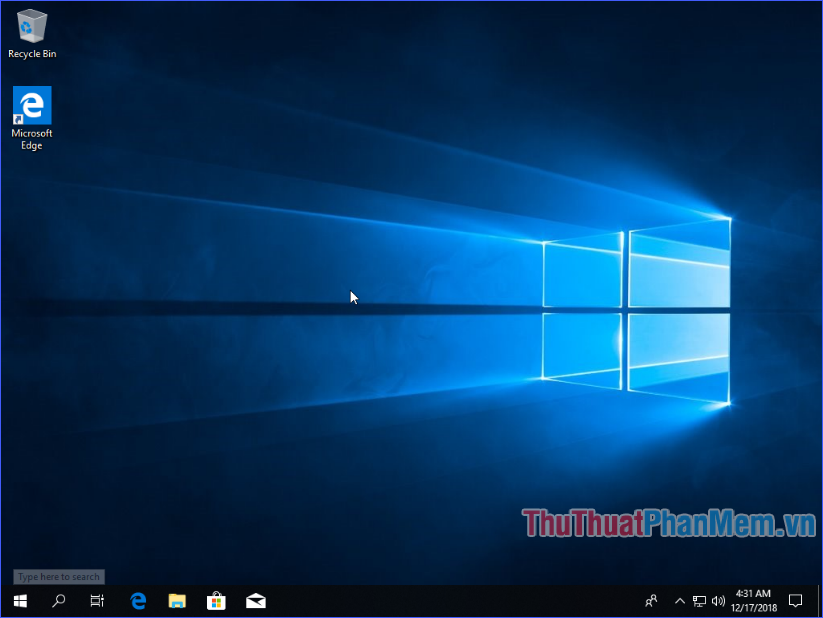Open Microsoft Edge from the taskbar

[x=138, y=601]
